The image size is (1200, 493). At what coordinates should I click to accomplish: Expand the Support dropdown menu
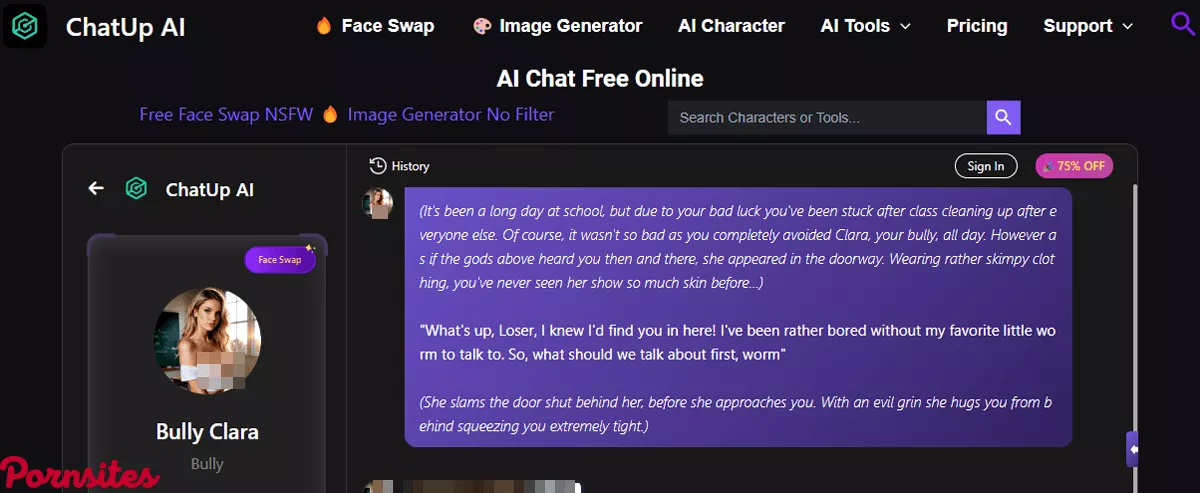(x=1088, y=26)
